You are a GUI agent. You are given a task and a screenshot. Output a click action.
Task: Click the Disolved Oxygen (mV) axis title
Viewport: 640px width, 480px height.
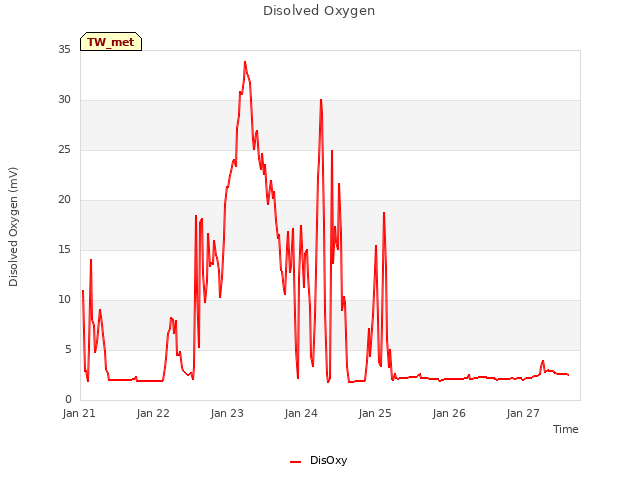coord(13,227)
